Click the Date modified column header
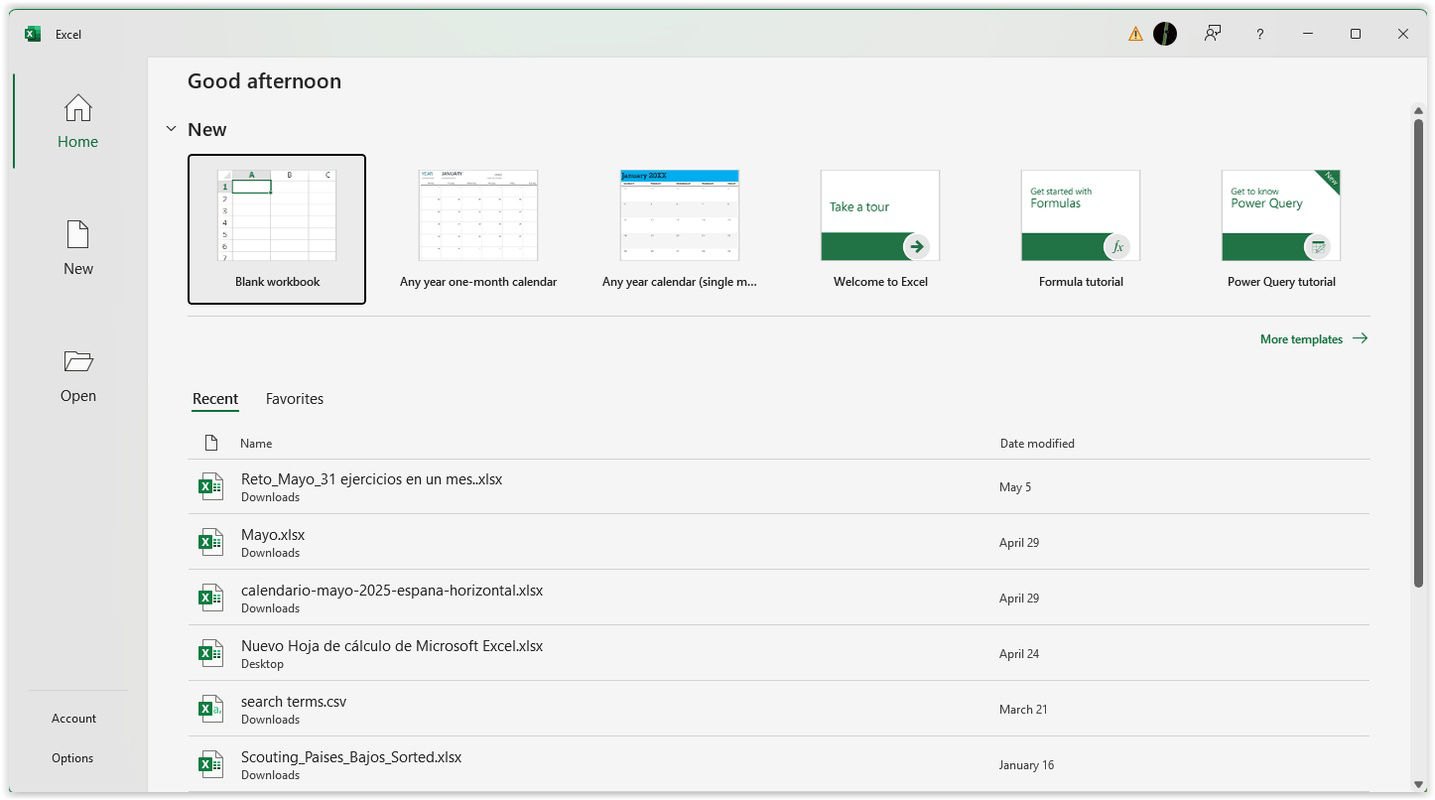Screen dimensions: 1435x800 pyautogui.click(x=1037, y=443)
